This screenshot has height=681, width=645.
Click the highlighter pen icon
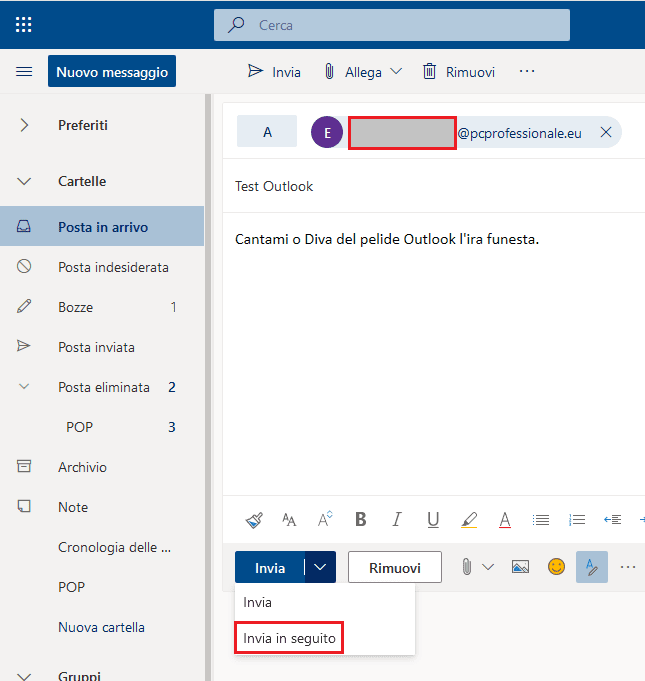click(469, 520)
